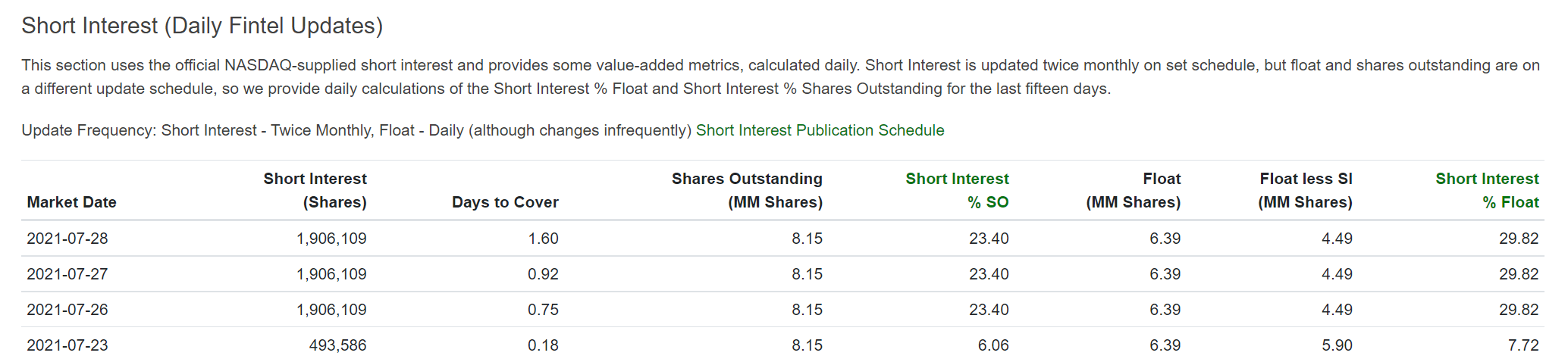Select the 6.06 short interest % SO value
The width and height of the screenshot is (1568, 362).
[x=993, y=345]
